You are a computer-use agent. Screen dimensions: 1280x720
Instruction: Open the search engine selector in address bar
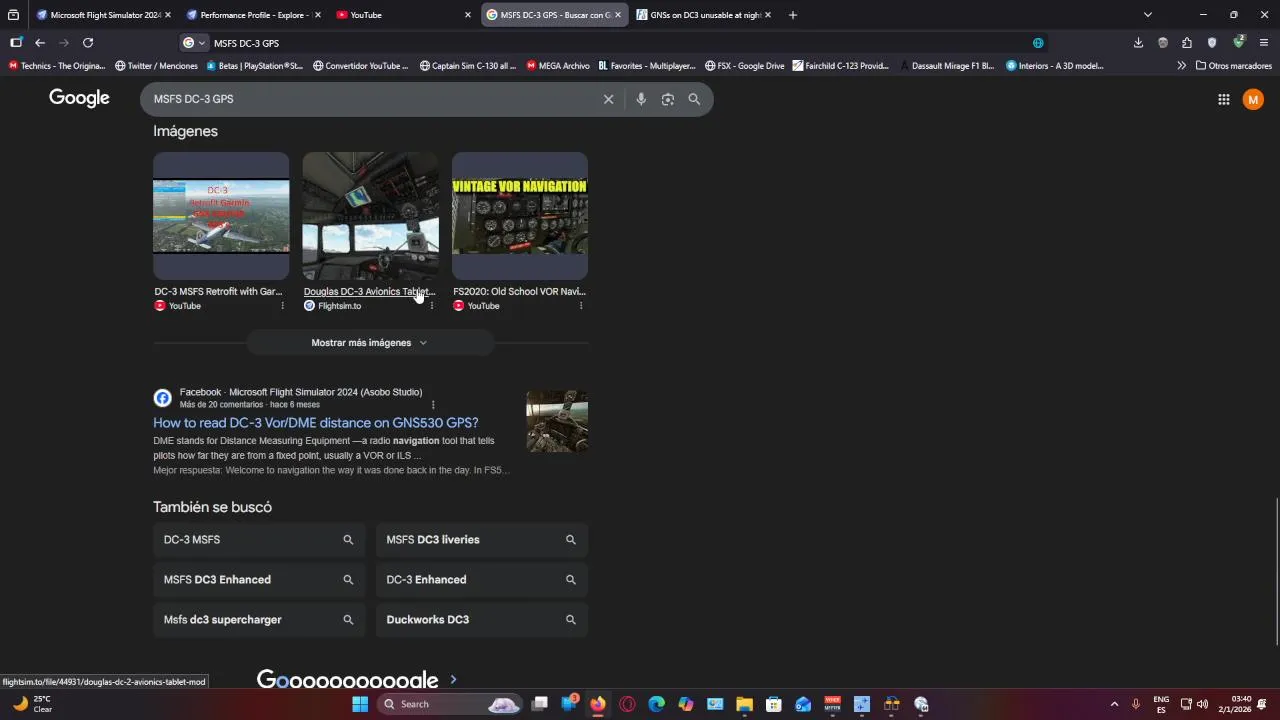click(194, 43)
